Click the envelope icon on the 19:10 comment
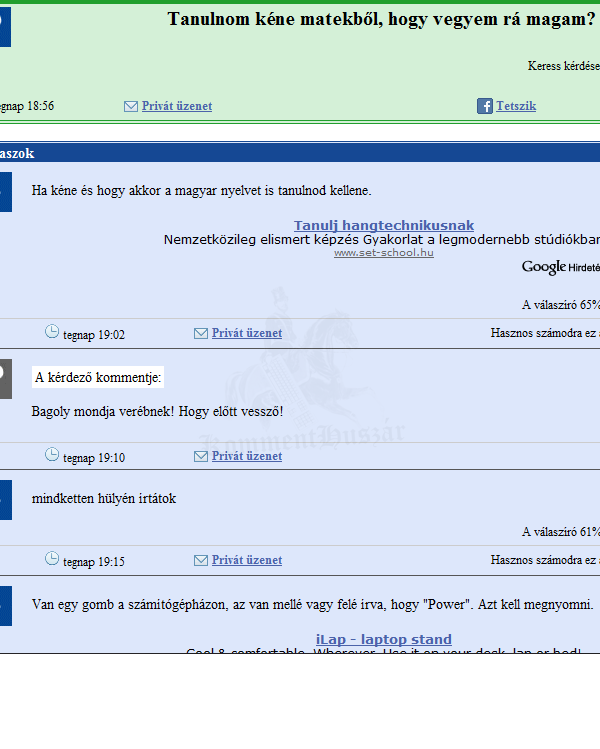The height and width of the screenshot is (749, 600). (x=201, y=456)
